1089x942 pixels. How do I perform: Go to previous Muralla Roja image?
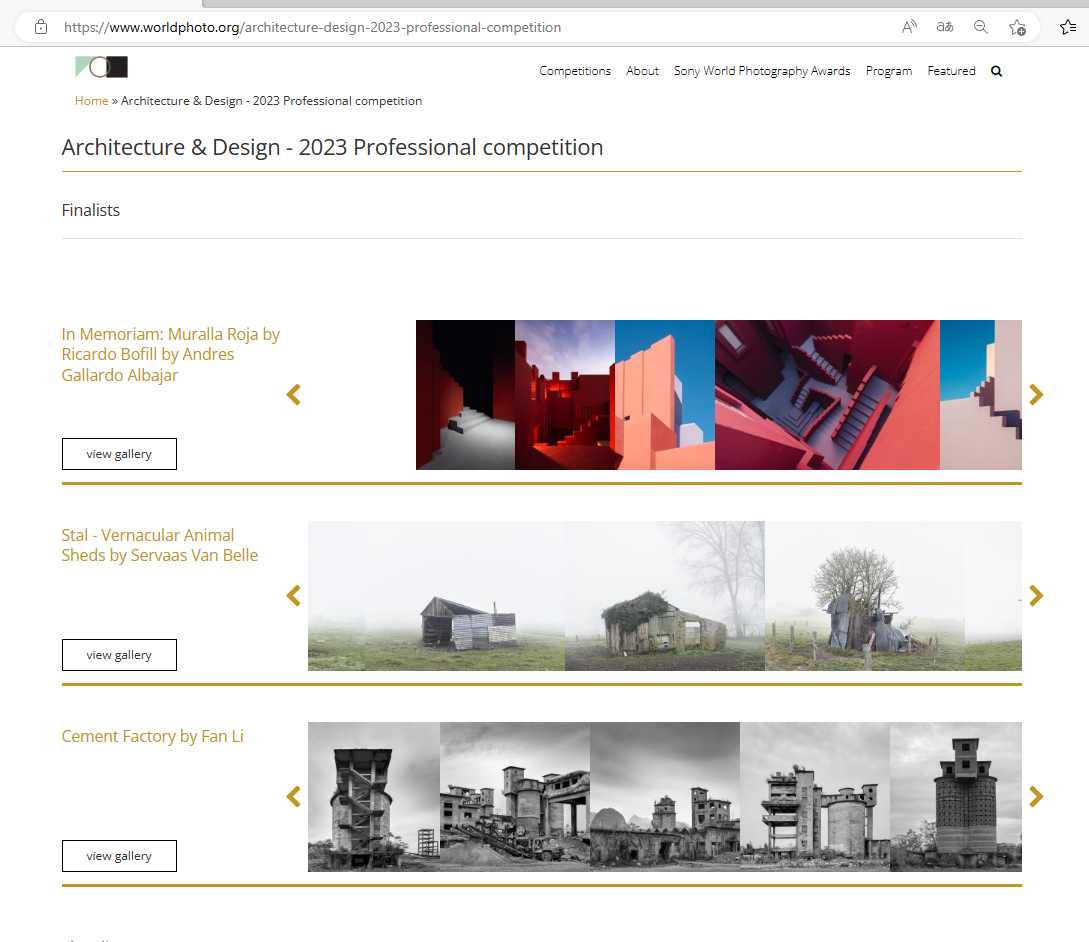(x=293, y=395)
